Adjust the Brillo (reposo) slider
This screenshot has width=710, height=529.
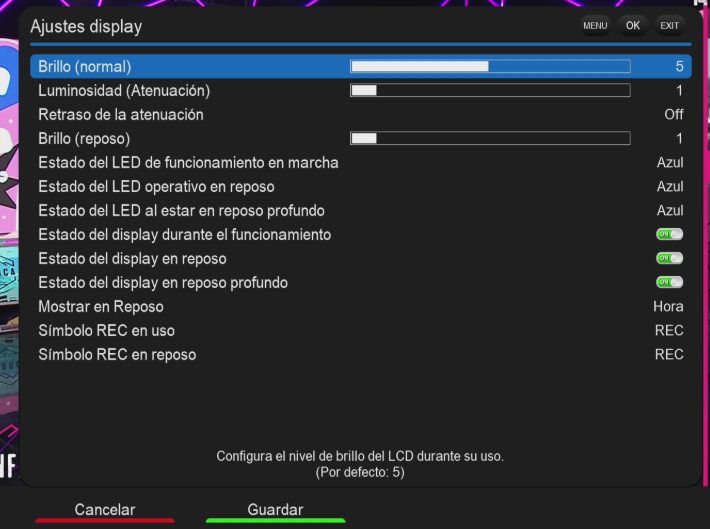pos(490,139)
